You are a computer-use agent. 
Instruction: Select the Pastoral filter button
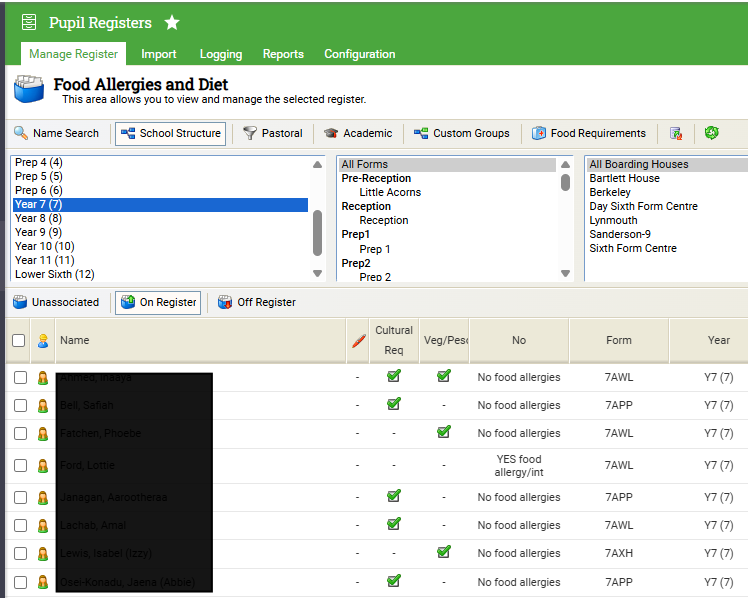[x=273, y=133]
